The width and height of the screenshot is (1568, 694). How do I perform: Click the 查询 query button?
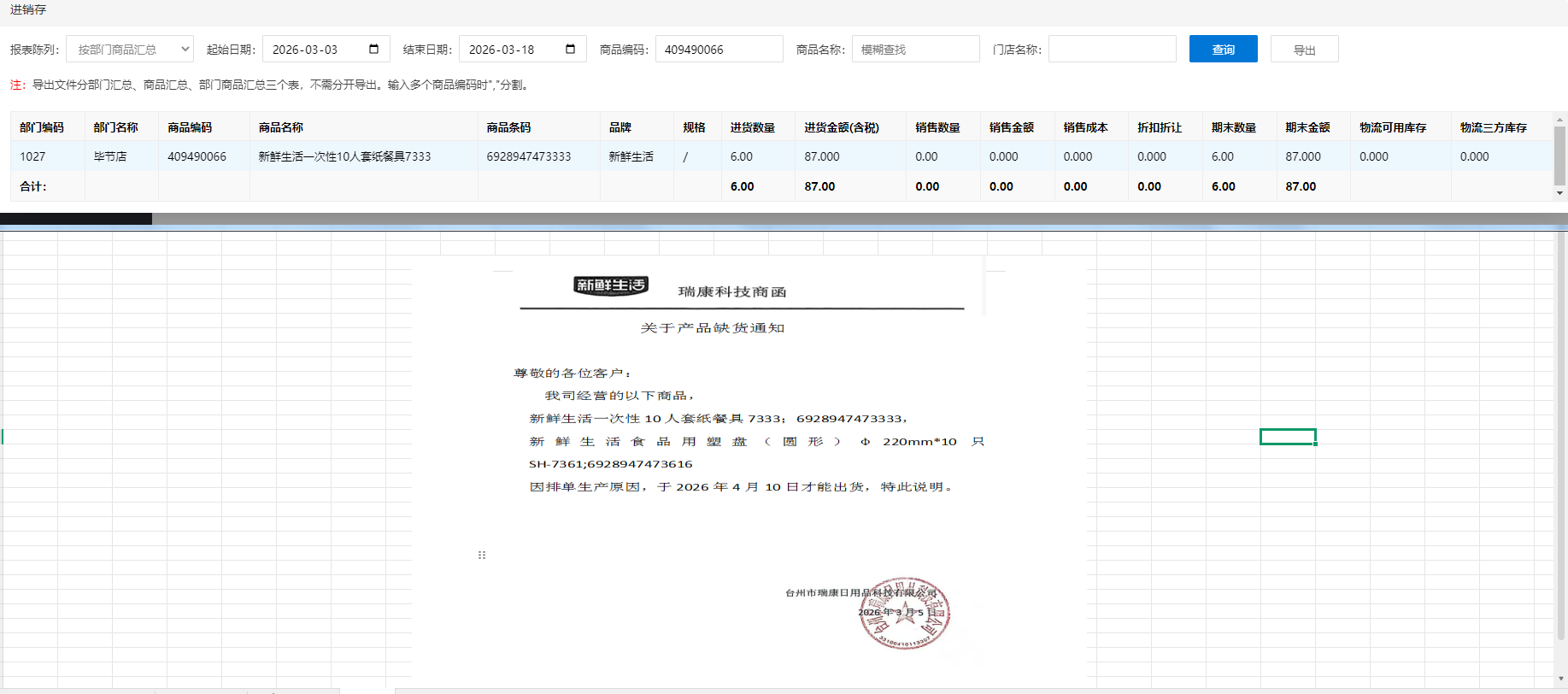pyautogui.click(x=1223, y=50)
